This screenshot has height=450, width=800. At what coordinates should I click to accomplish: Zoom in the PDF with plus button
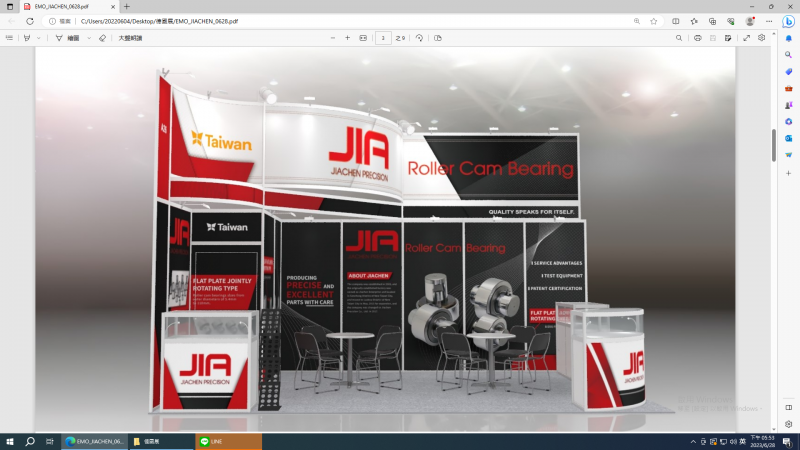coord(347,38)
